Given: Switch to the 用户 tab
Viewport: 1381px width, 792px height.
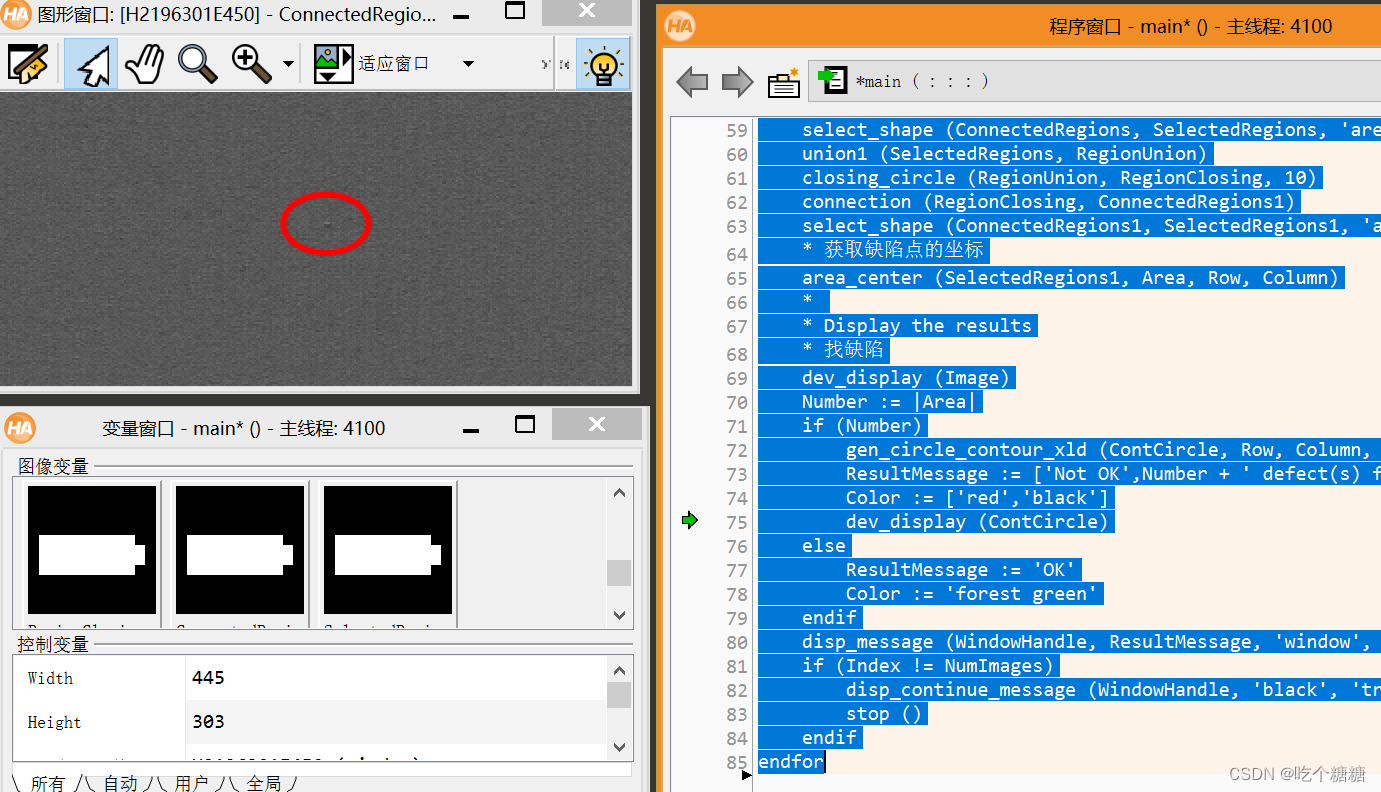Looking at the screenshot, I should pos(191,783).
